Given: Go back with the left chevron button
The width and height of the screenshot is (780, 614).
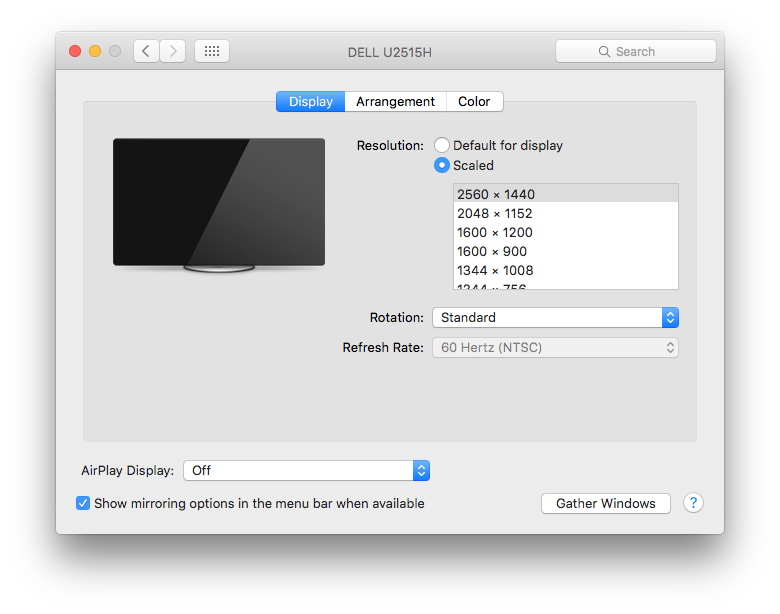Looking at the screenshot, I should pos(146,51).
